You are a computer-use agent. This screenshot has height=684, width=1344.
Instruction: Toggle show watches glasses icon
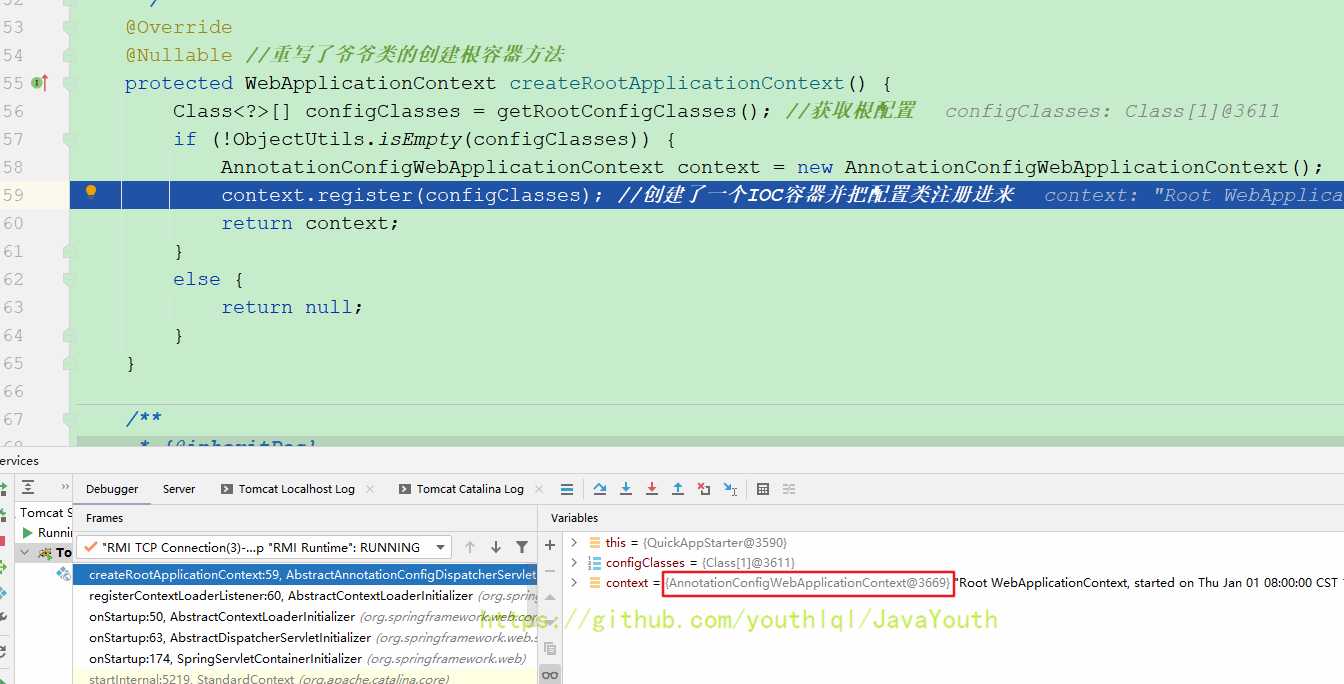coord(550,675)
